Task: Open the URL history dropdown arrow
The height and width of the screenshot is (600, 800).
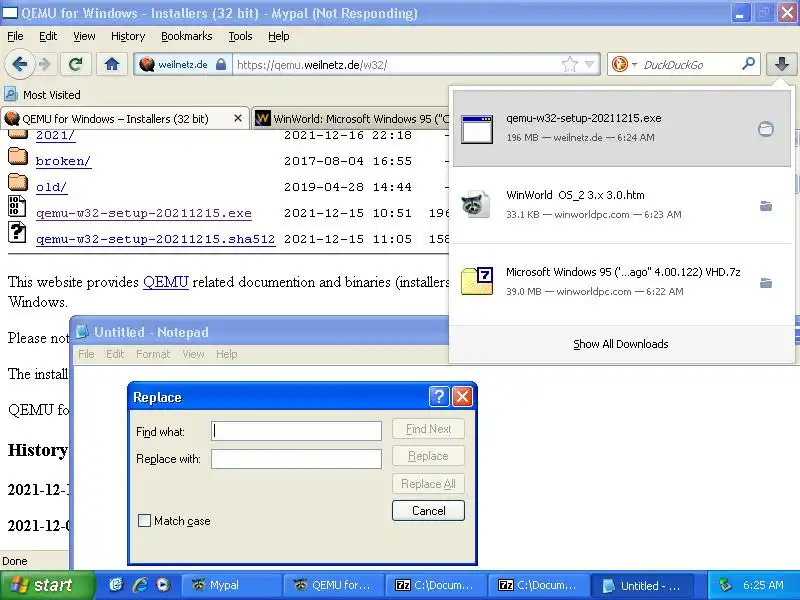Action: 590,64
